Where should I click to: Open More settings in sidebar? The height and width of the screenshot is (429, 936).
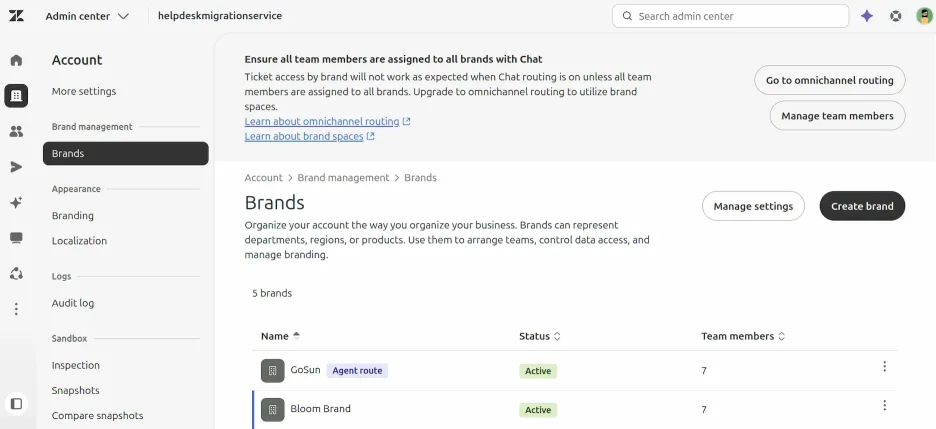tap(84, 91)
